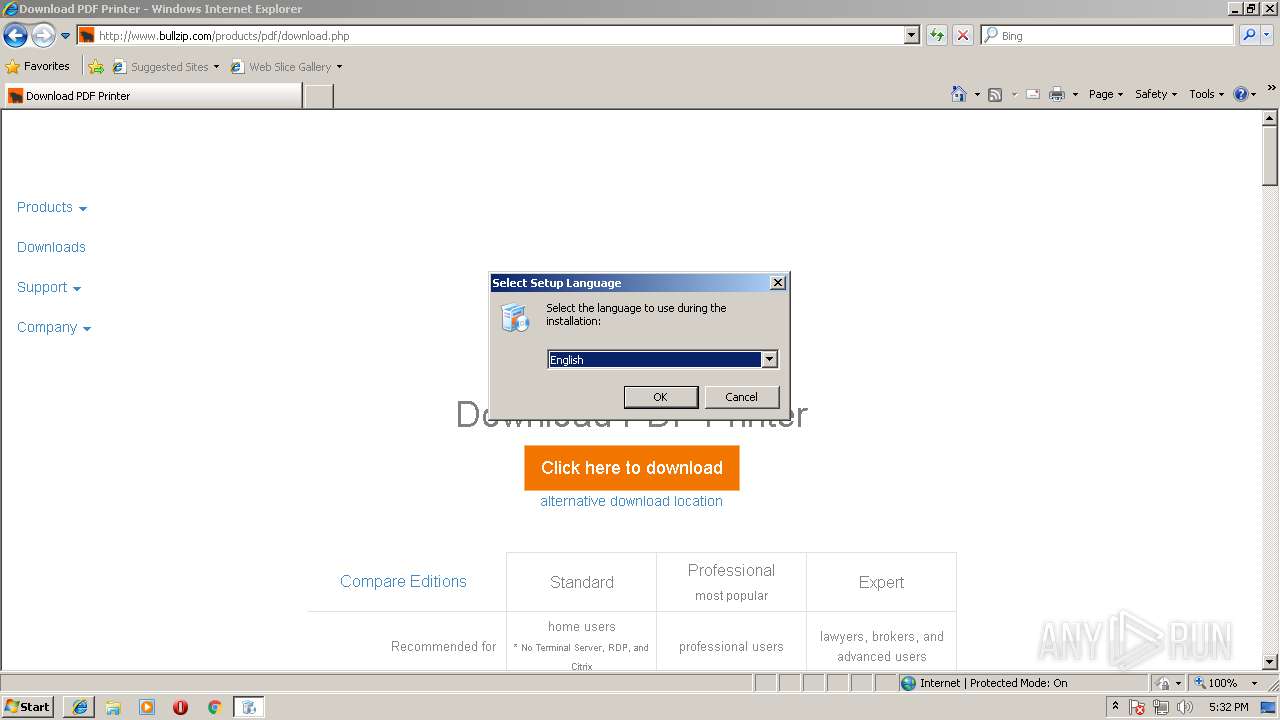1280x720 pixels.
Task: Open the Downloads page link
Action: click(x=51, y=247)
